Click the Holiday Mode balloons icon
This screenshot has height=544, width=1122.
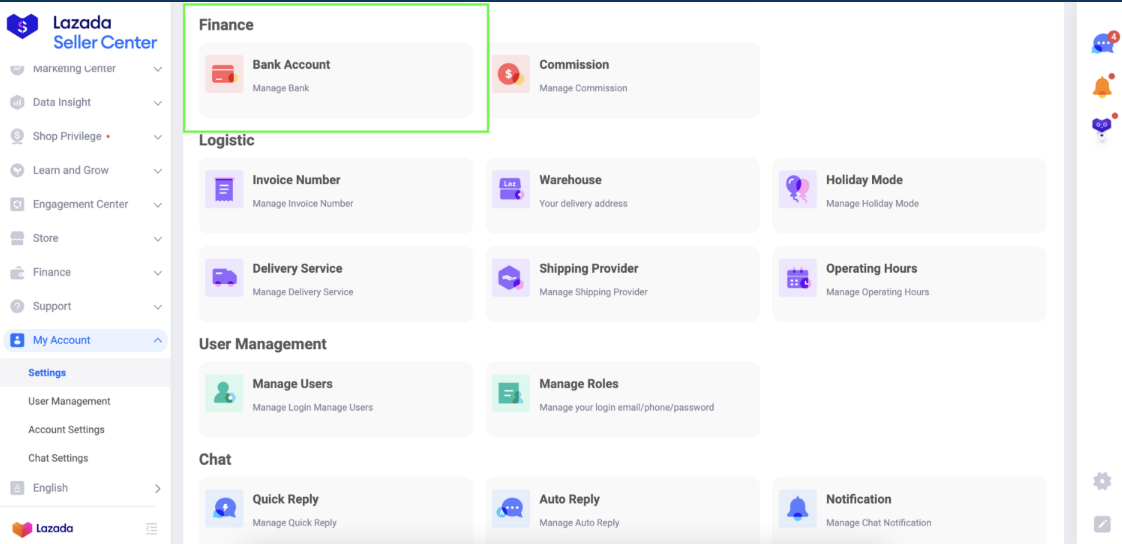[797, 189]
